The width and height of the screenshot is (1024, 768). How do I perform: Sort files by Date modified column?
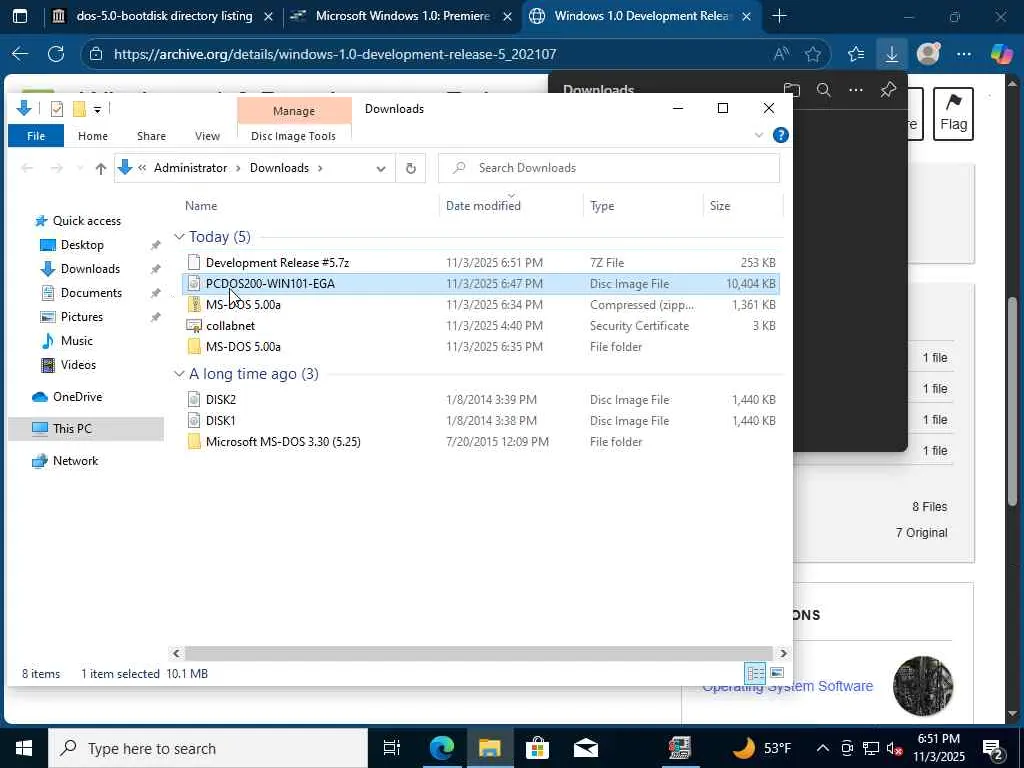pos(483,206)
